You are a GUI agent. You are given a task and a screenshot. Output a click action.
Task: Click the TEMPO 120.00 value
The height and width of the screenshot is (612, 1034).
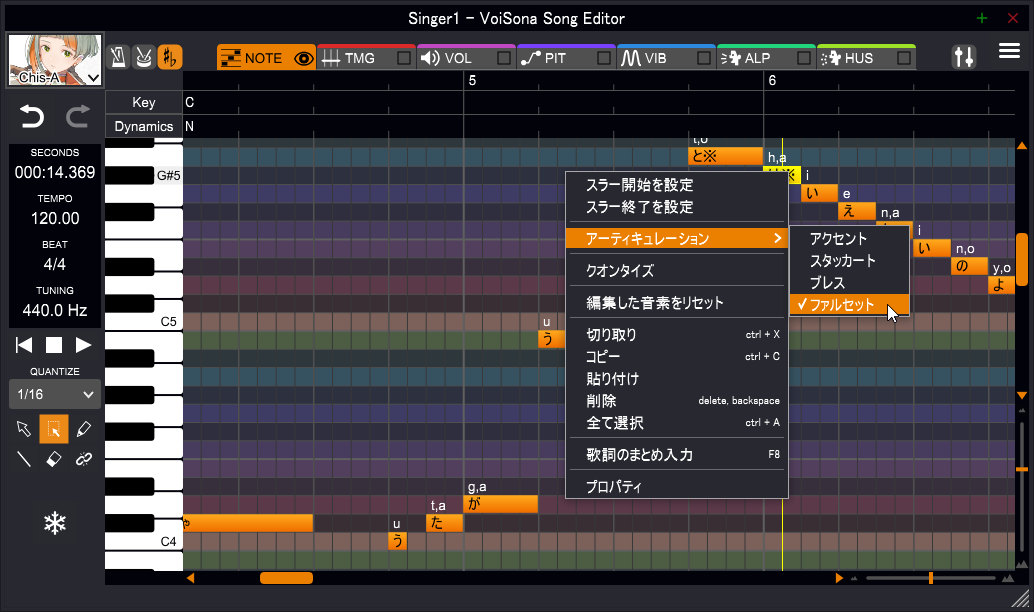pyautogui.click(x=55, y=218)
